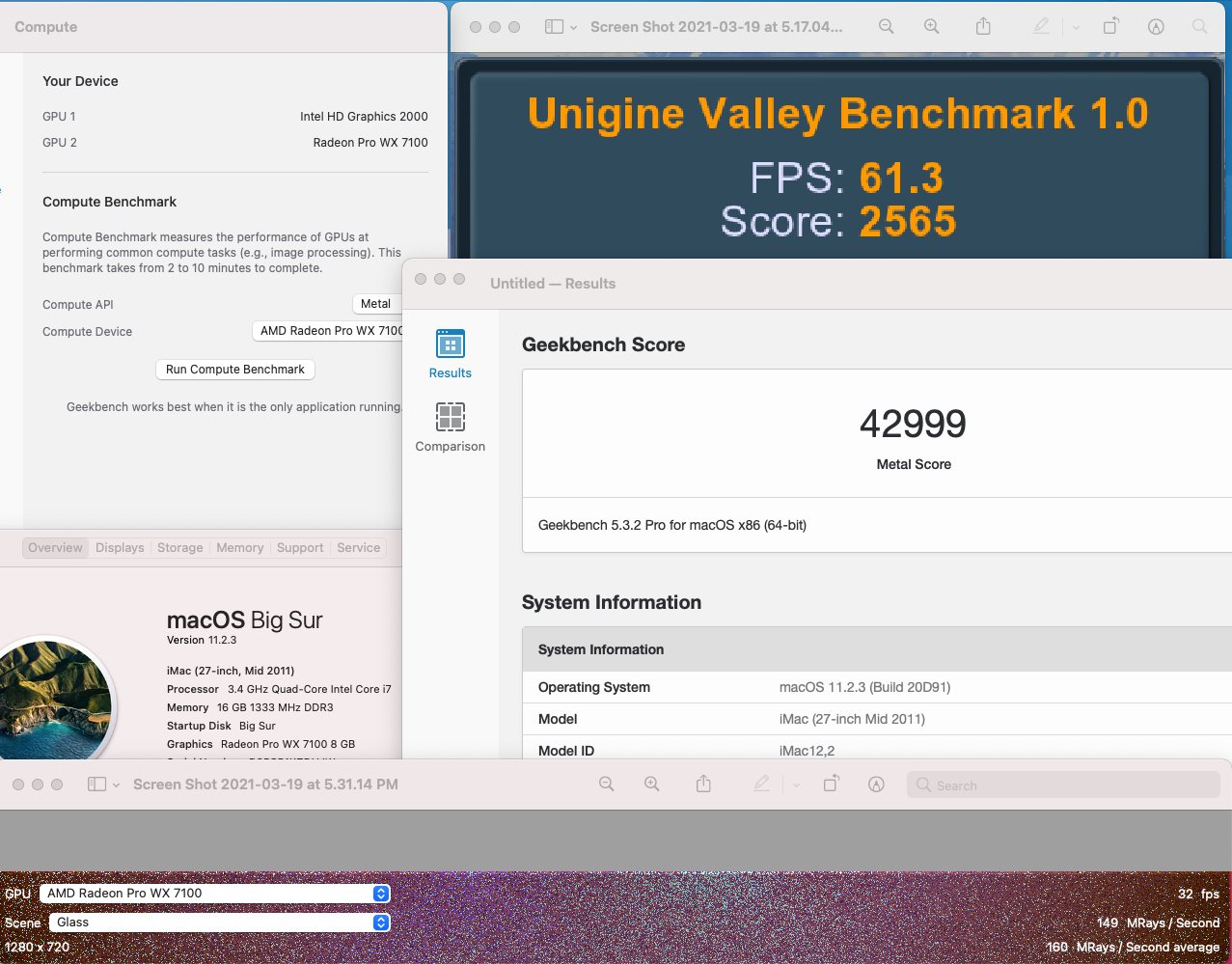Open Compute API Metal dropdown
1232x964 pixels.
coord(376,304)
